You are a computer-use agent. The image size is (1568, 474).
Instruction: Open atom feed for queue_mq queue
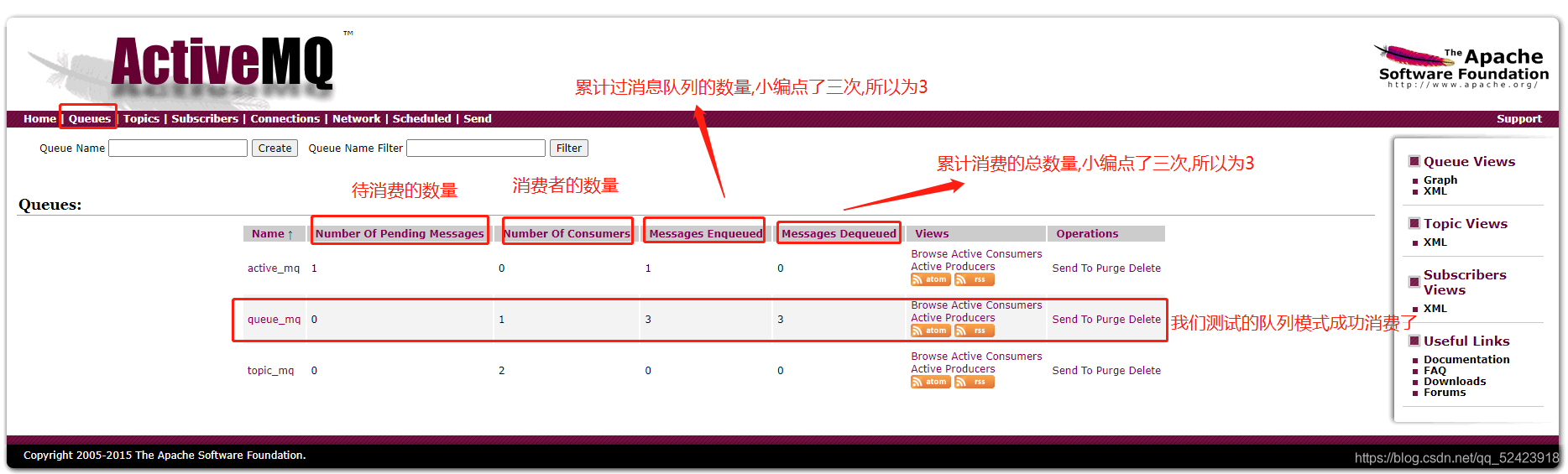[930, 331]
